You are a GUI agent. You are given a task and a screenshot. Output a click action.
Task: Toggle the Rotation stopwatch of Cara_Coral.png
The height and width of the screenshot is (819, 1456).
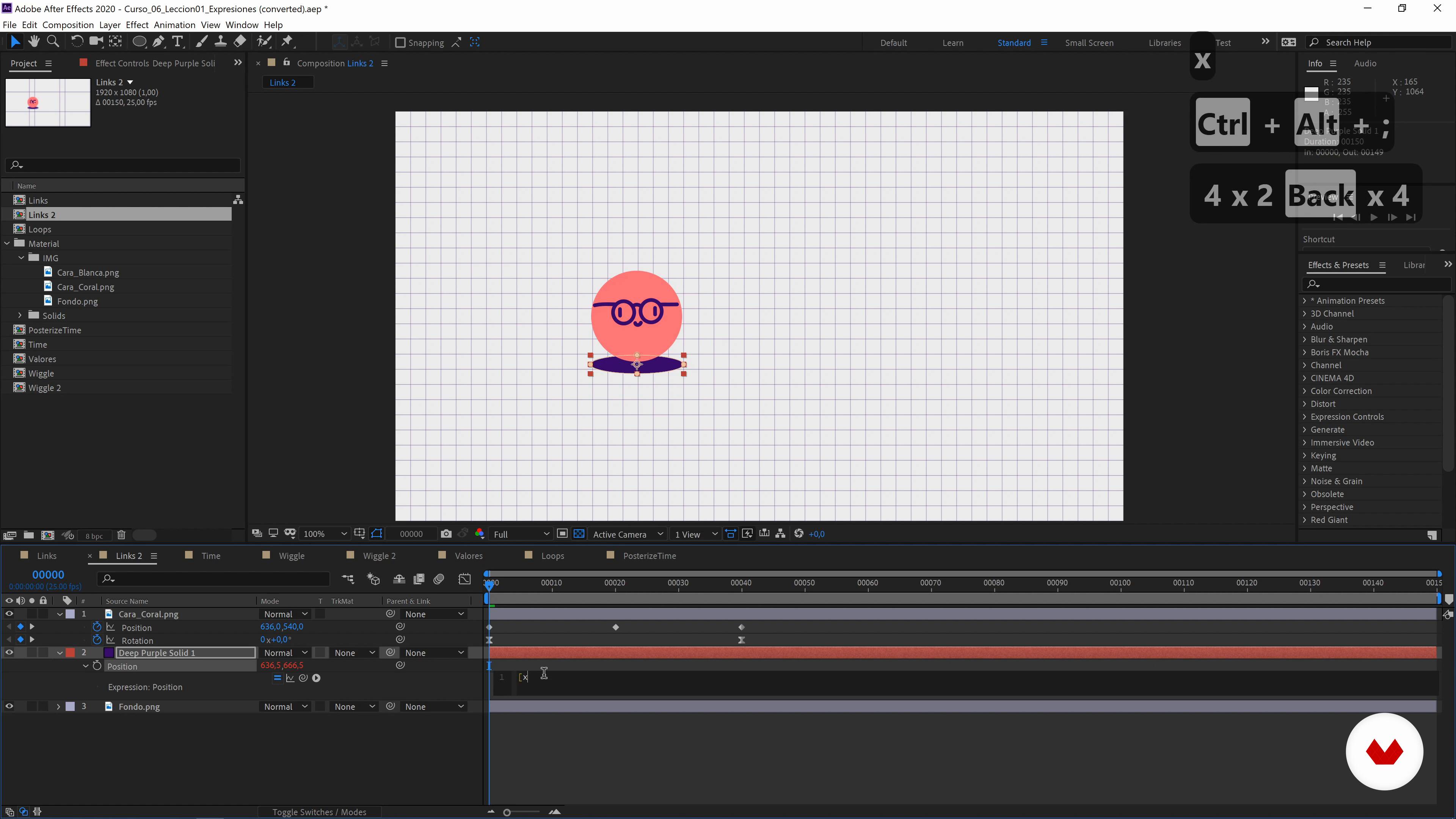97,640
